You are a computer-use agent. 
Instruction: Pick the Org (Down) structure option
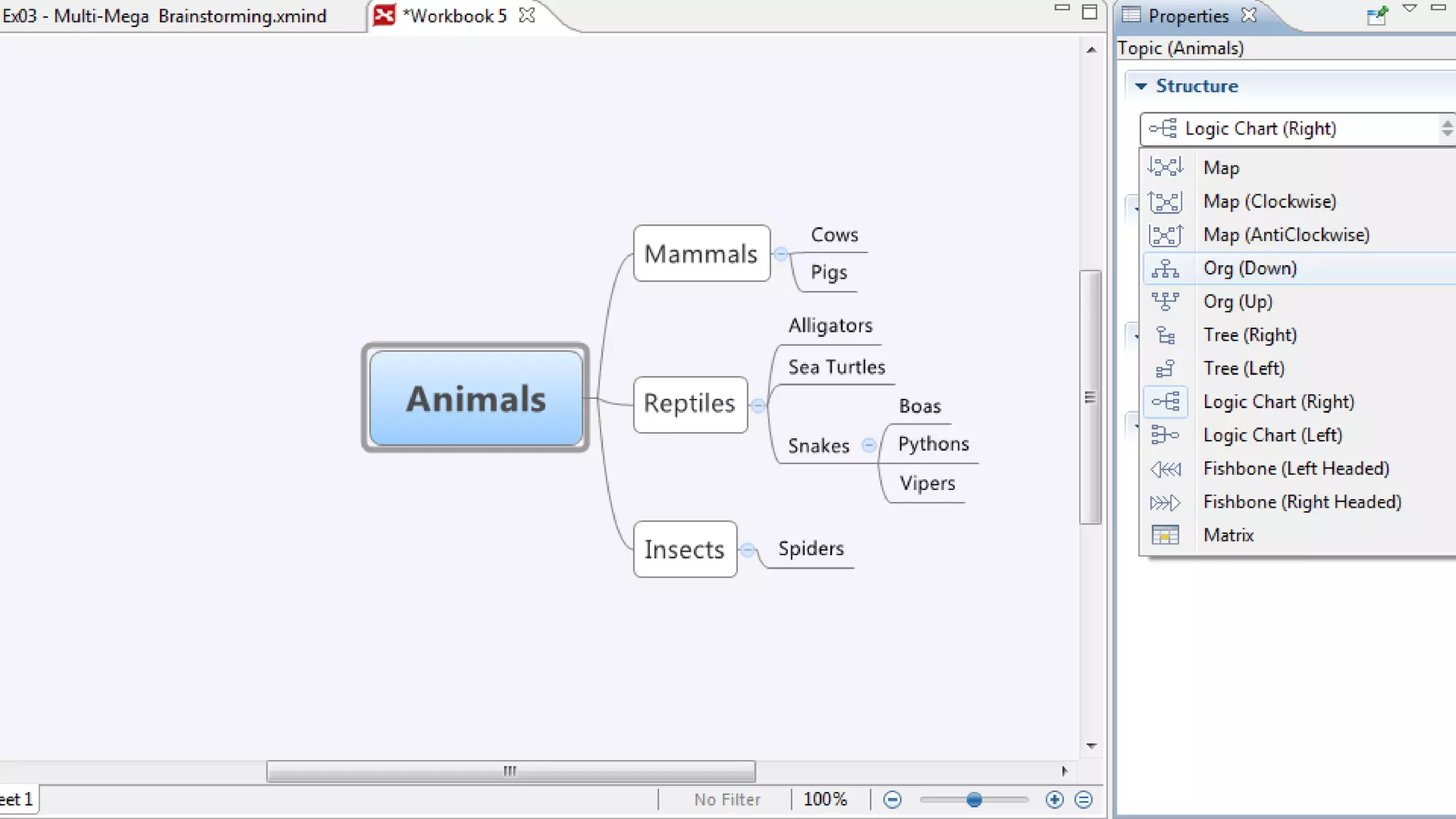pyautogui.click(x=1250, y=269)
